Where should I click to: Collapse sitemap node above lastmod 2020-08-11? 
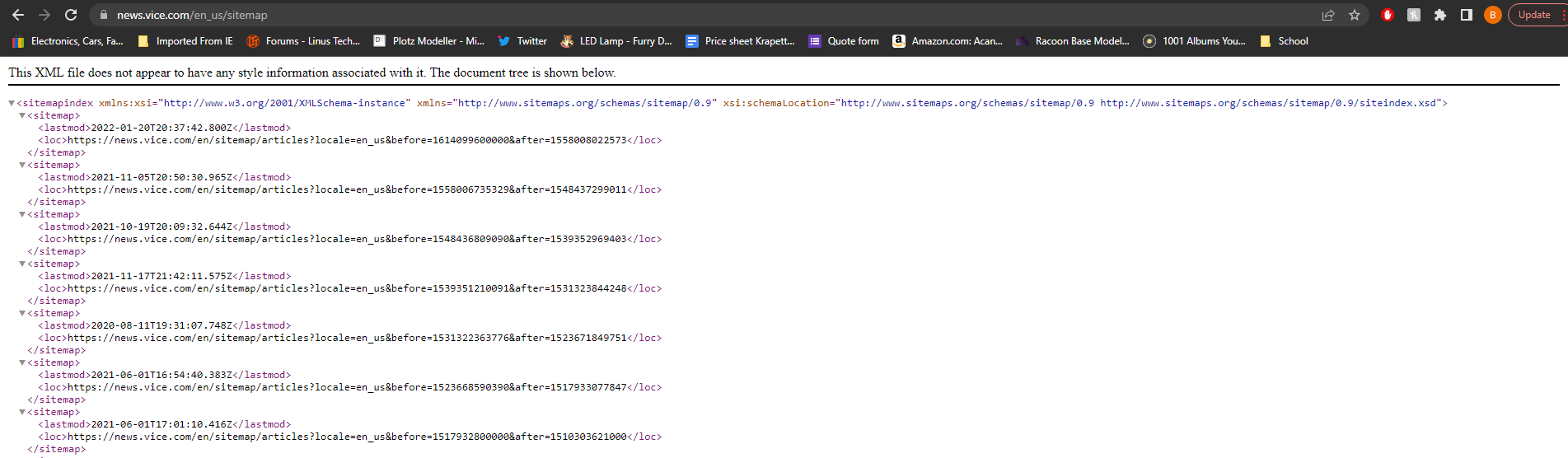[x=22, y=313]
